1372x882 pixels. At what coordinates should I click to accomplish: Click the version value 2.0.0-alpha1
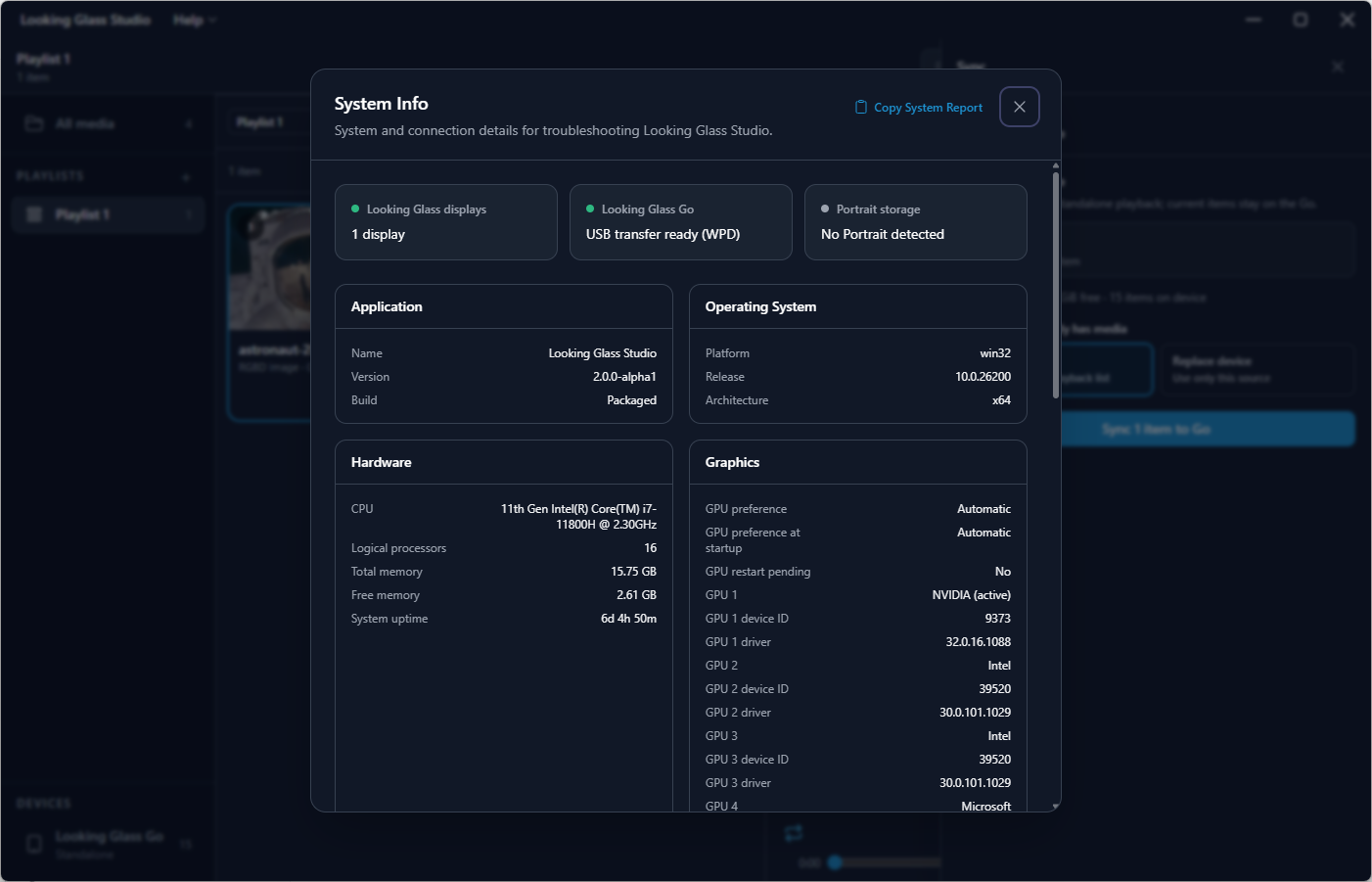coord(624,377)
